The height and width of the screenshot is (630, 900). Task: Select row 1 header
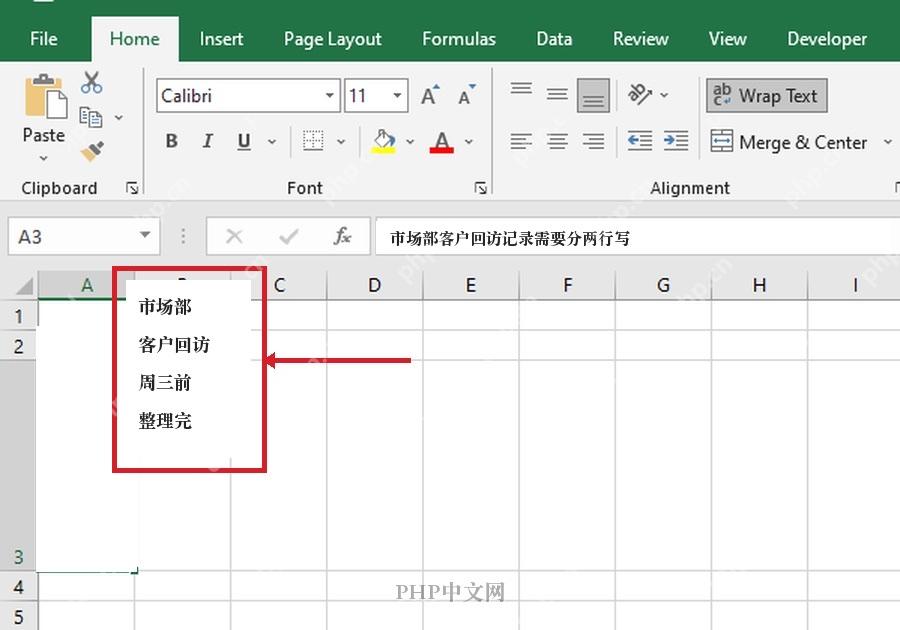18,315
